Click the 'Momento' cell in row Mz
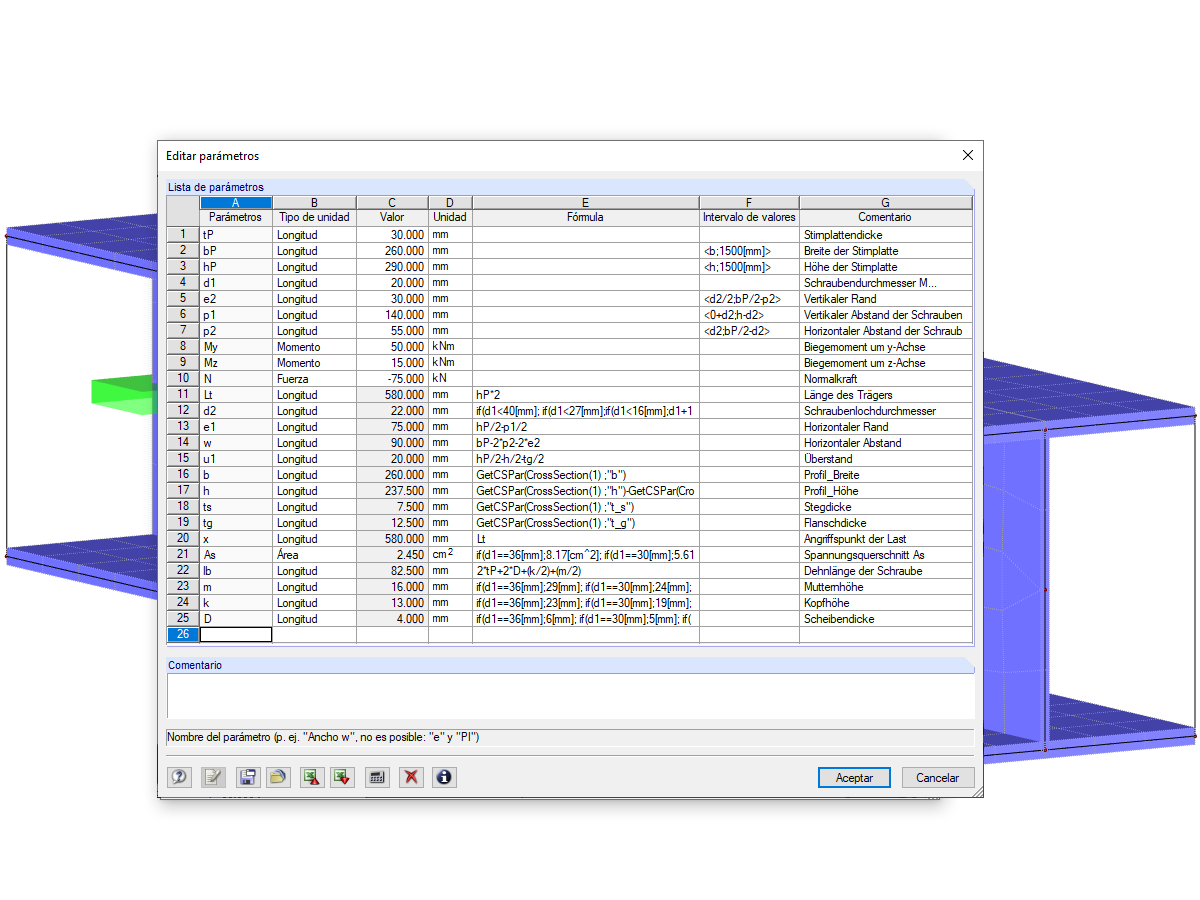This screenshot has width=1200, height=900. pos(314,363)
